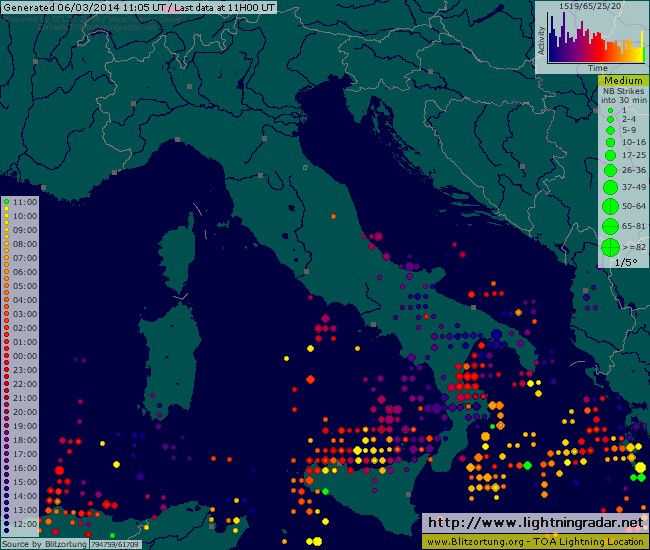Click the green dot beside 11:00

click(7, 202)
